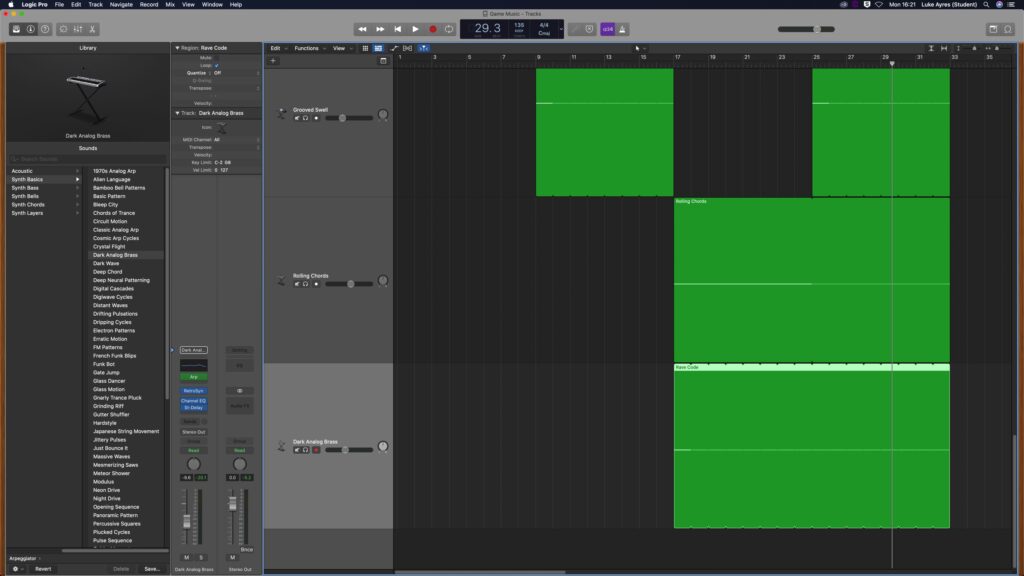Image resolution: width=1024 pixels, height=576 pixels.
Task: Open the Arp MIDI effect slot
Action: pos(193,377)
